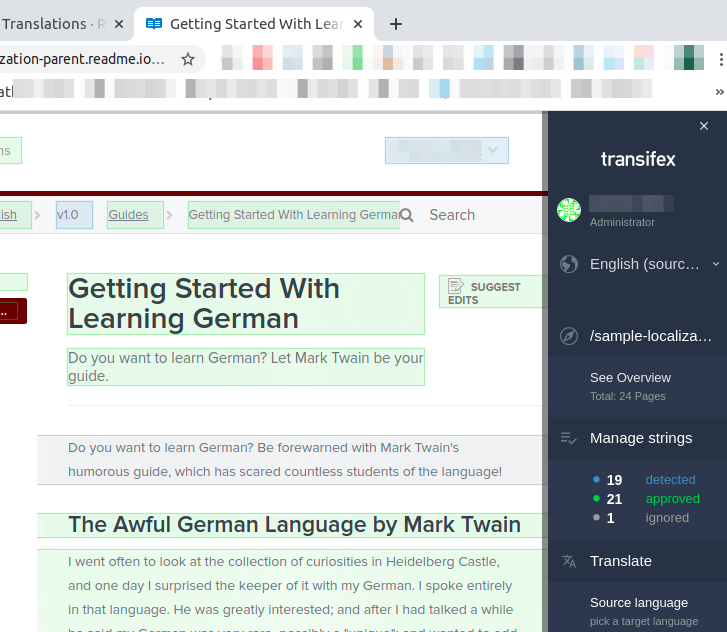The width and height of the screenshot is (727, 632).
Task: Click the Administrator role label
Action: (622, 223)
